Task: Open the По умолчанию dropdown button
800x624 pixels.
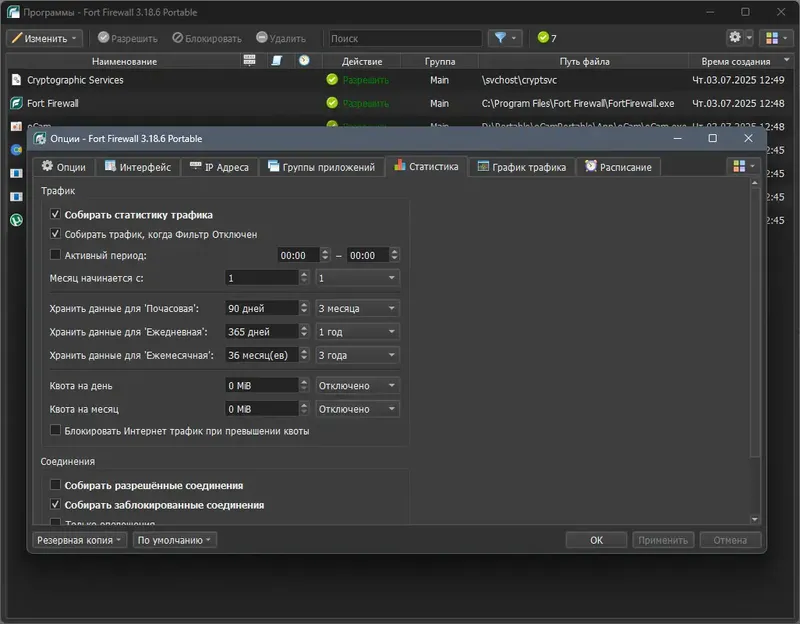Action: (x=174, y=540)
